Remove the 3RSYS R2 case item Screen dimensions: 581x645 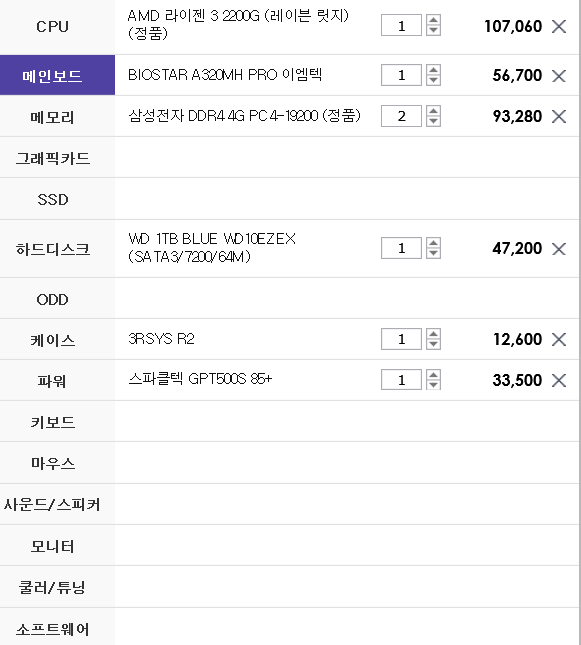coord(559,339)
